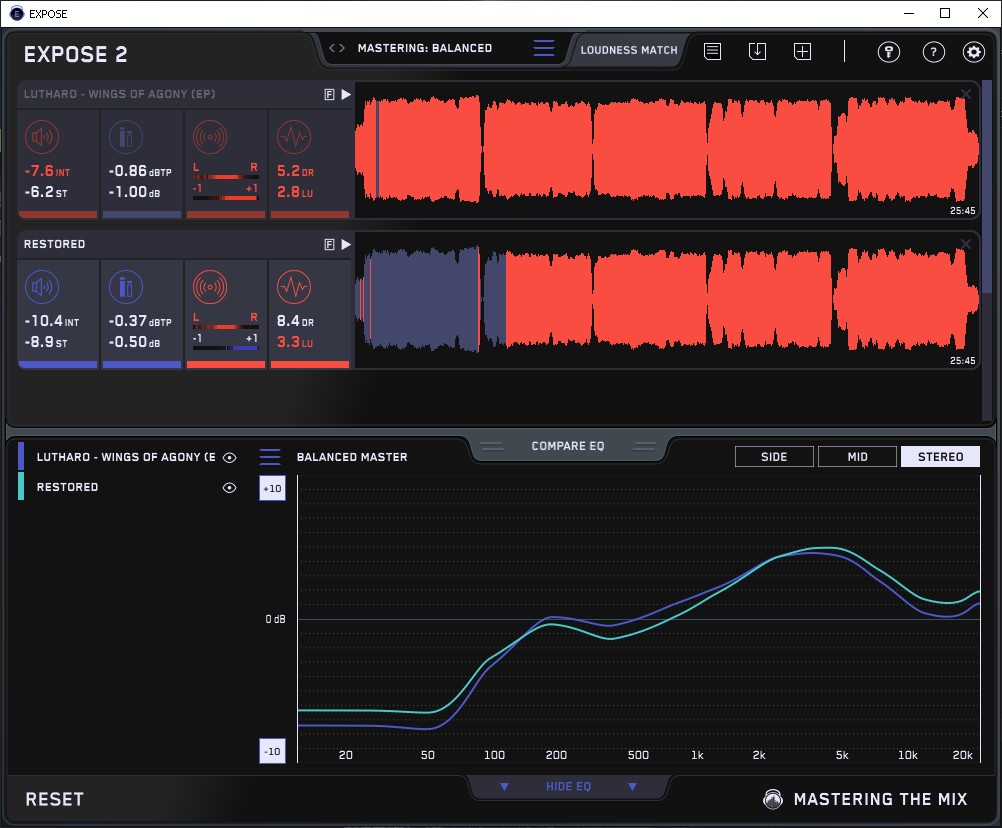Click the dynamic range waveform icon on Lutharo track
The width and height of the screenshot is (1002, 828).
(293, 137)
